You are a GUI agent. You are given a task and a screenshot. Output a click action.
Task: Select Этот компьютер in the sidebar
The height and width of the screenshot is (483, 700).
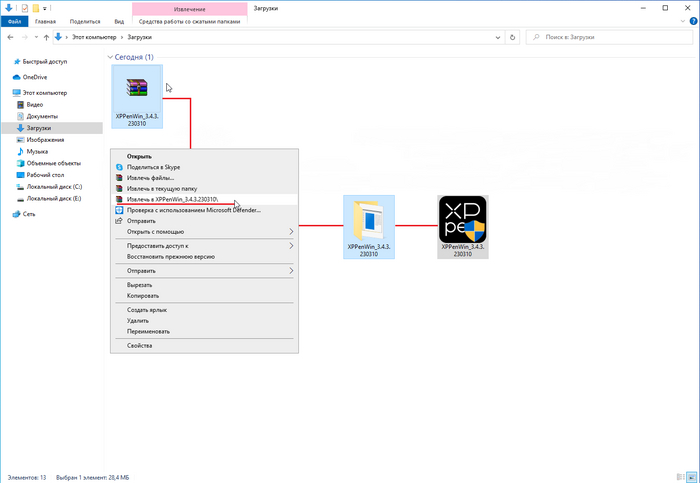click(x=45, y=93)
